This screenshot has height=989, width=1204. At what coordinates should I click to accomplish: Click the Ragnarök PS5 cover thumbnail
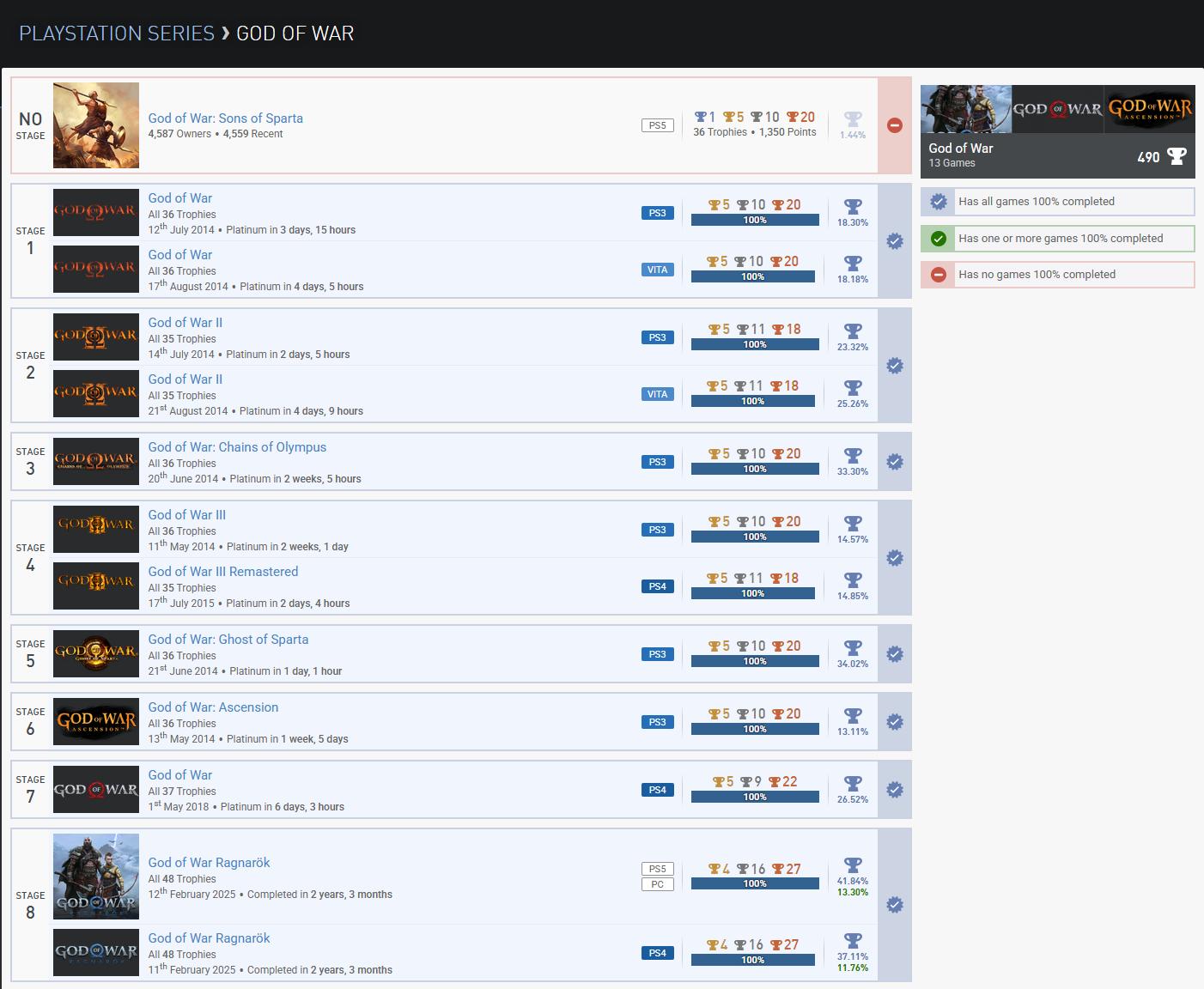point(96,877)
